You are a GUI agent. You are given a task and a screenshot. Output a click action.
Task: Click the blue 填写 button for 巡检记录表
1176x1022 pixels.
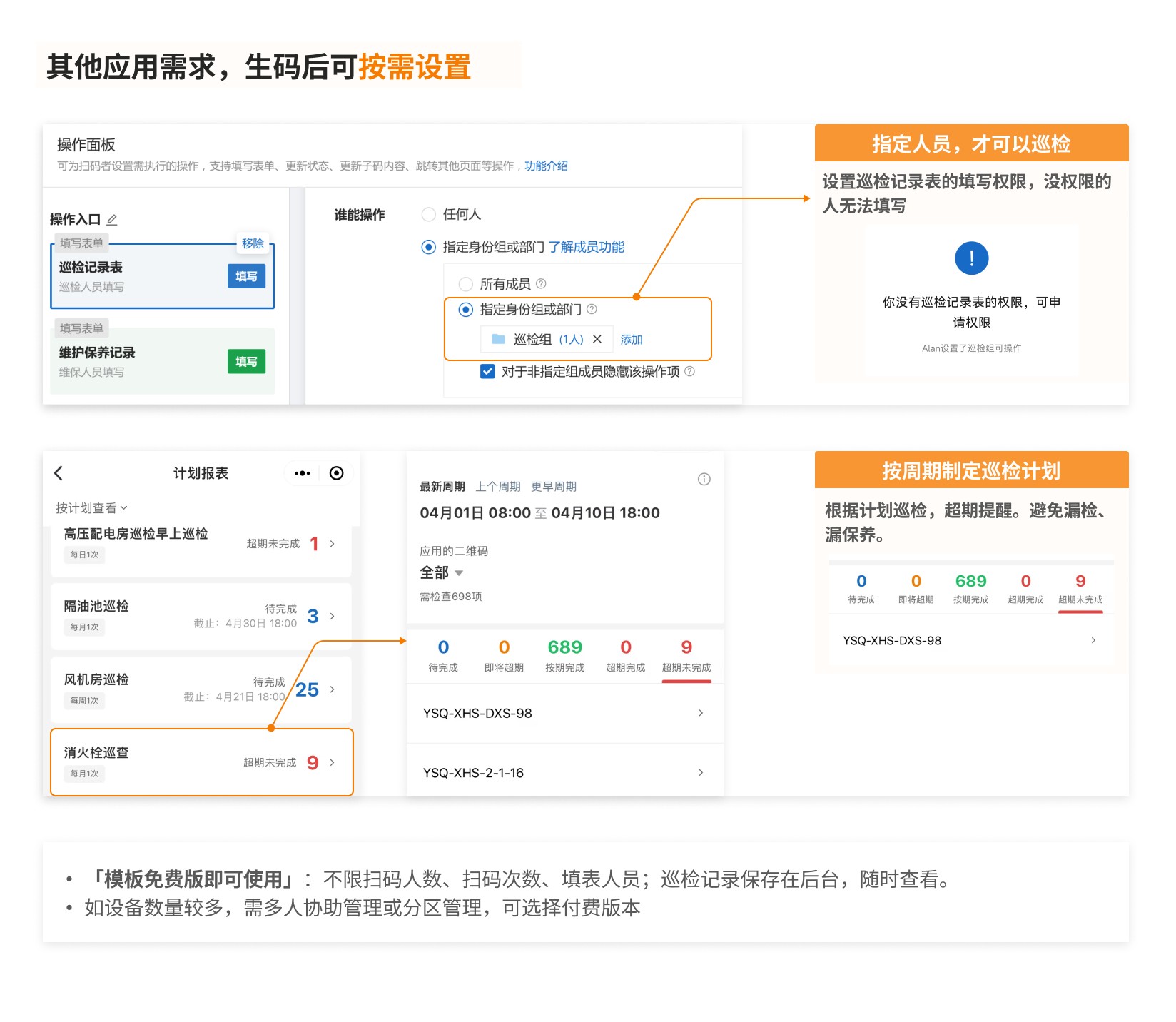246,276
